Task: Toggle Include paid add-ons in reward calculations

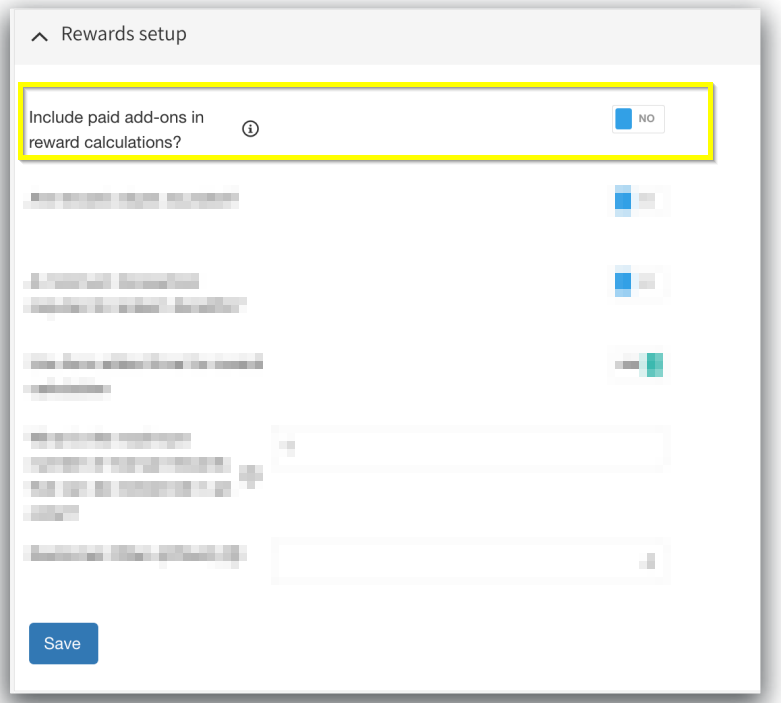Action: 638,119
